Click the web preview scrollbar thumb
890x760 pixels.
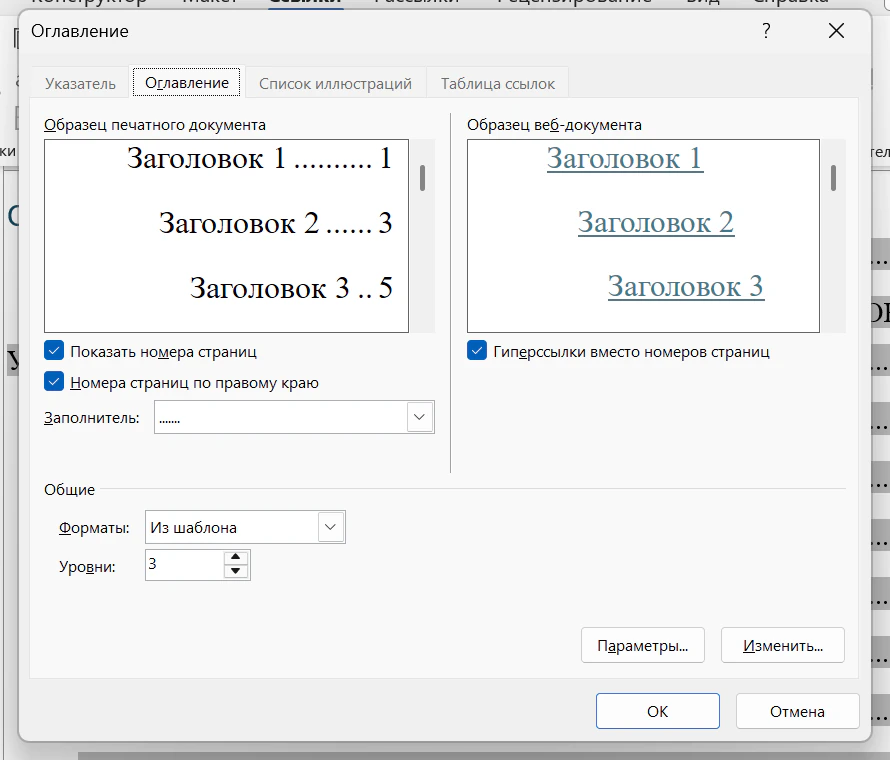coord(833,178)
